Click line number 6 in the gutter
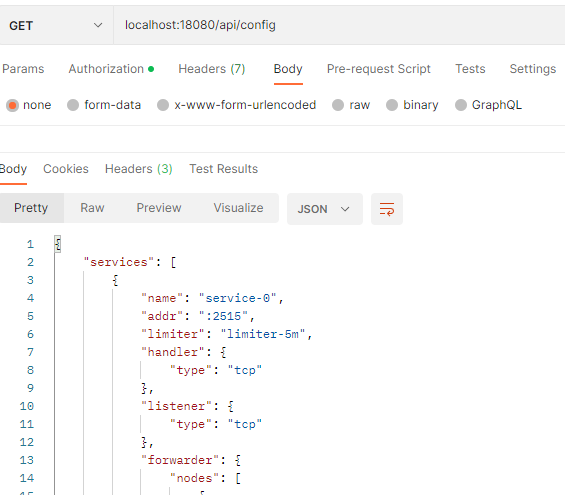This screenshot has width=565, height=495. coord(30,334)
